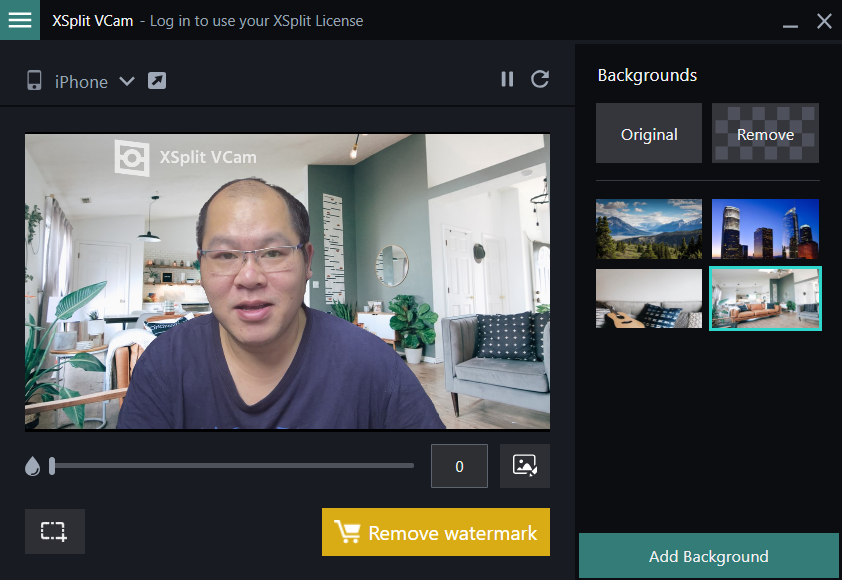842x580 pixels.
Task: Refresh the camera feed
Action: coord(540,79)
